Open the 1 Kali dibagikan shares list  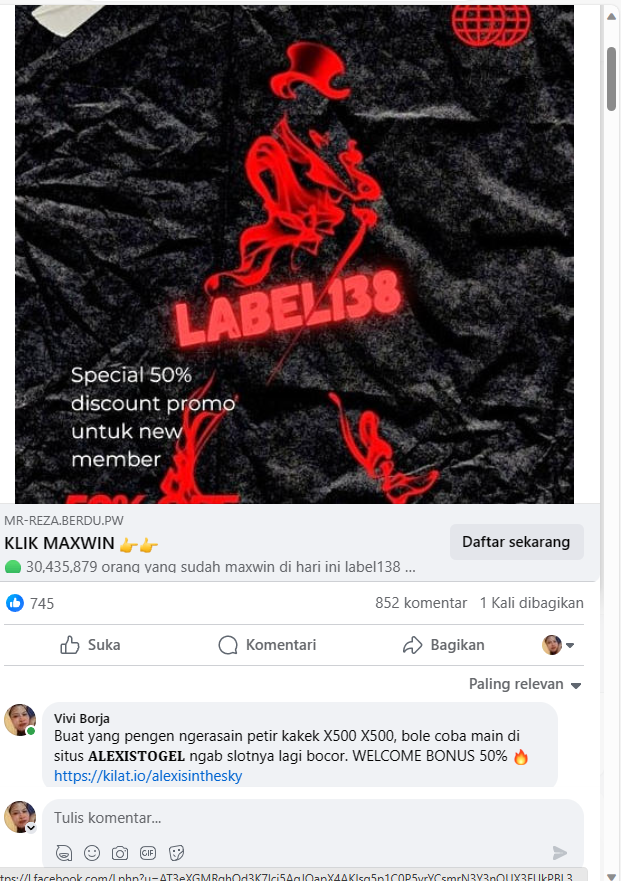coord(532,603)
